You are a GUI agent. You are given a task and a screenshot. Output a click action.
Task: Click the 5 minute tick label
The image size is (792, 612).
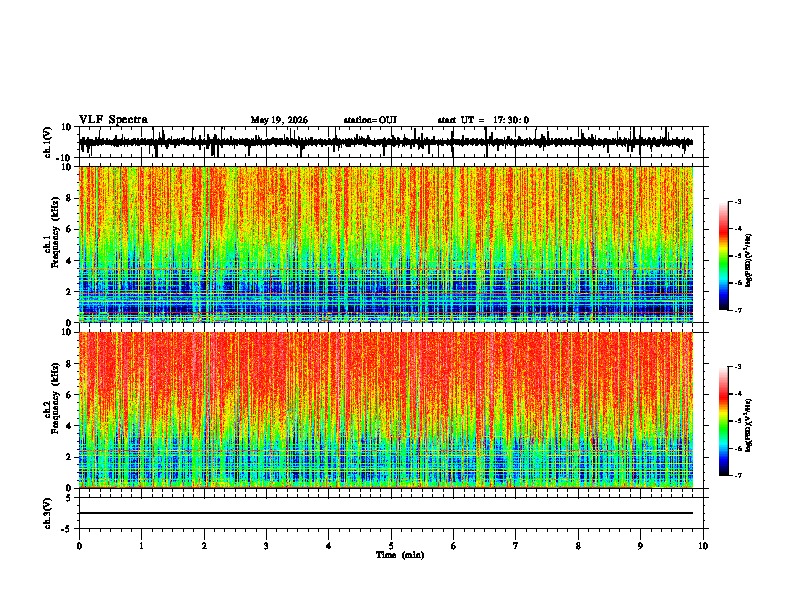point(391,546)
